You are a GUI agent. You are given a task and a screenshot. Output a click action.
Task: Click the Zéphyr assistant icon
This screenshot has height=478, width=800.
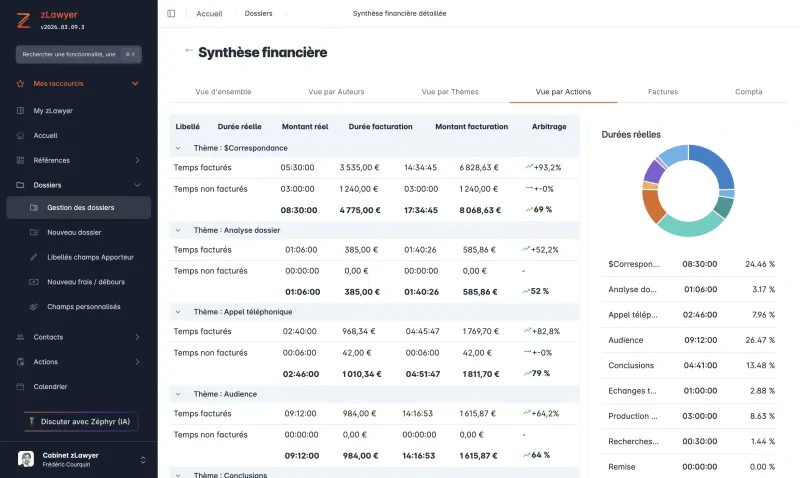point(32,421)
